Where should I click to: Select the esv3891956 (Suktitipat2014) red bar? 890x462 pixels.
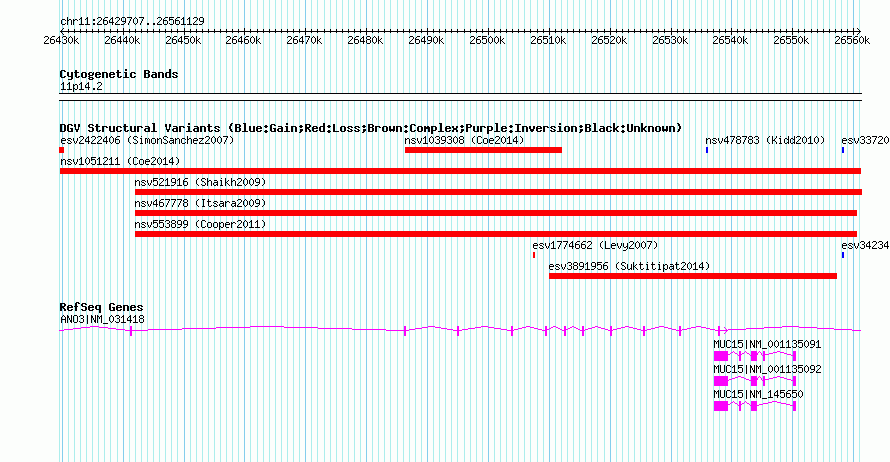693,276
